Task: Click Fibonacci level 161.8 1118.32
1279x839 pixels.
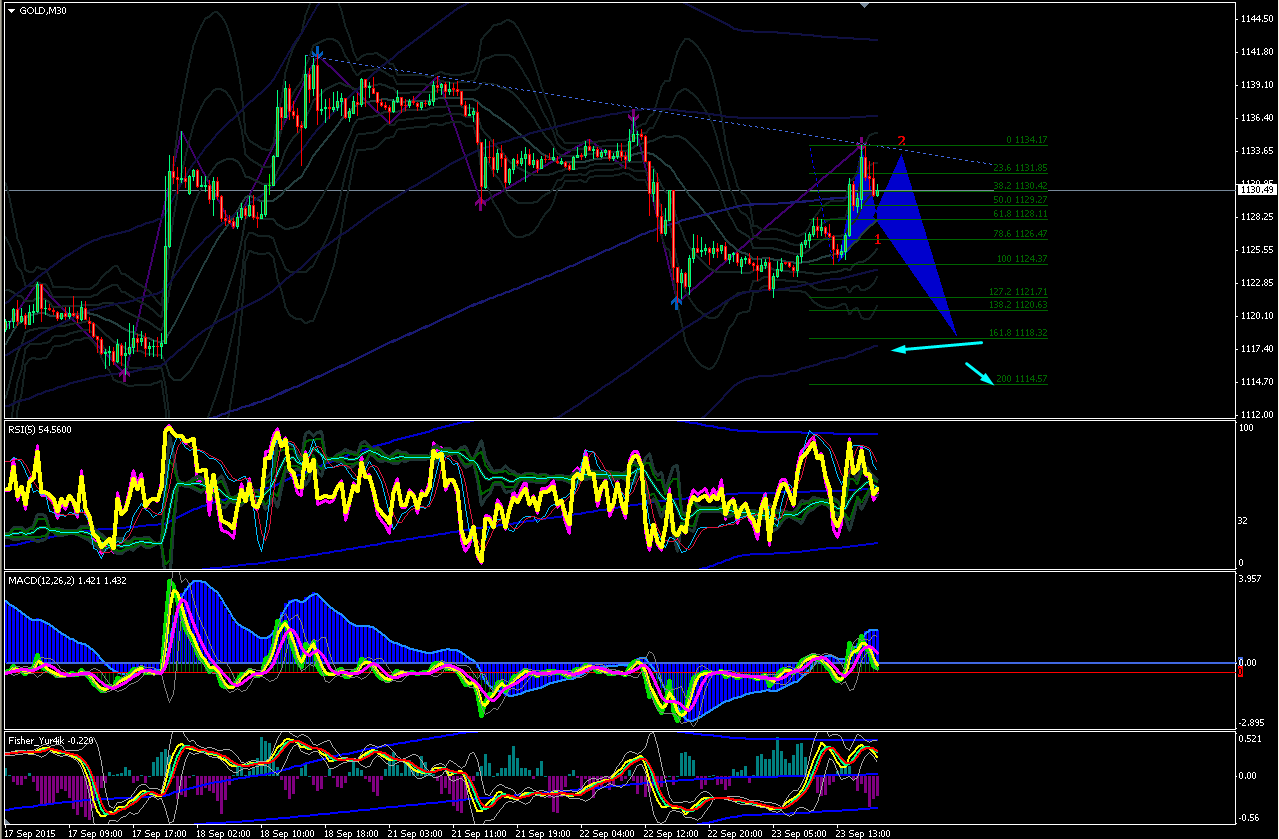Action: tap(1016, 332)
